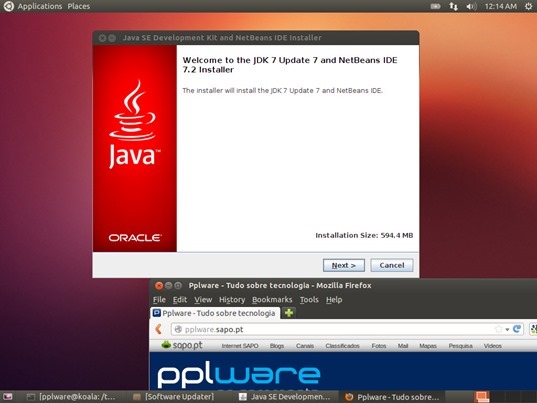Open the Blogs link in SAPO bar
This screenshot has width=537, height=403.
pyautogui.click(x=277, y=346)
